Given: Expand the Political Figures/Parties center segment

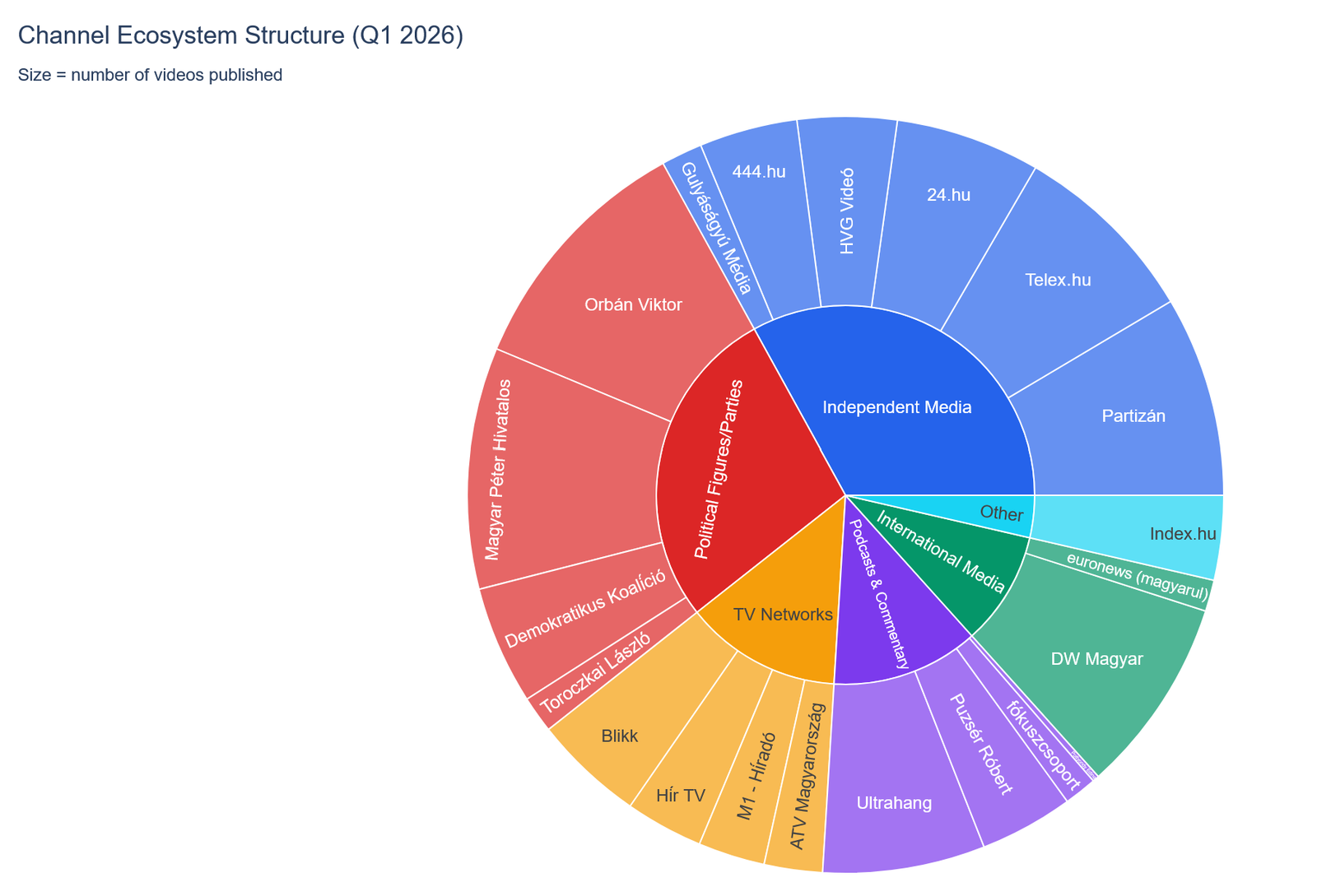Looking at the screenshot, I should pos(719,470).
